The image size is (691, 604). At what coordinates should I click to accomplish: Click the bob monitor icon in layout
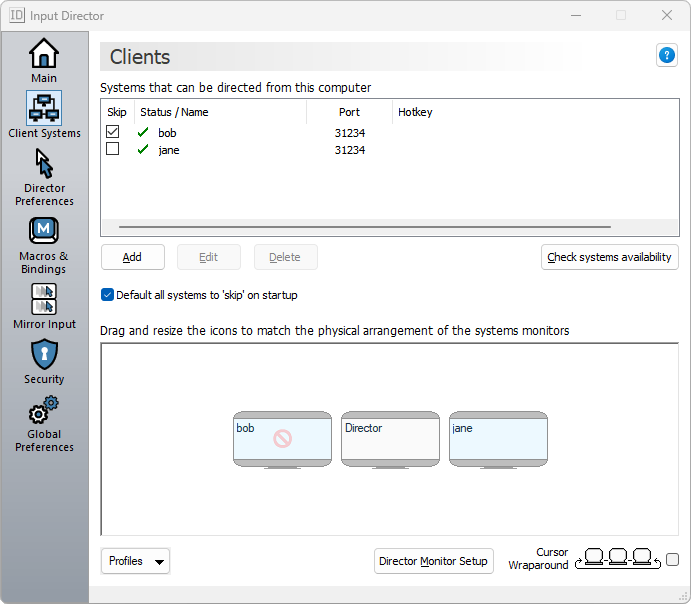click(x=282, y=440)
